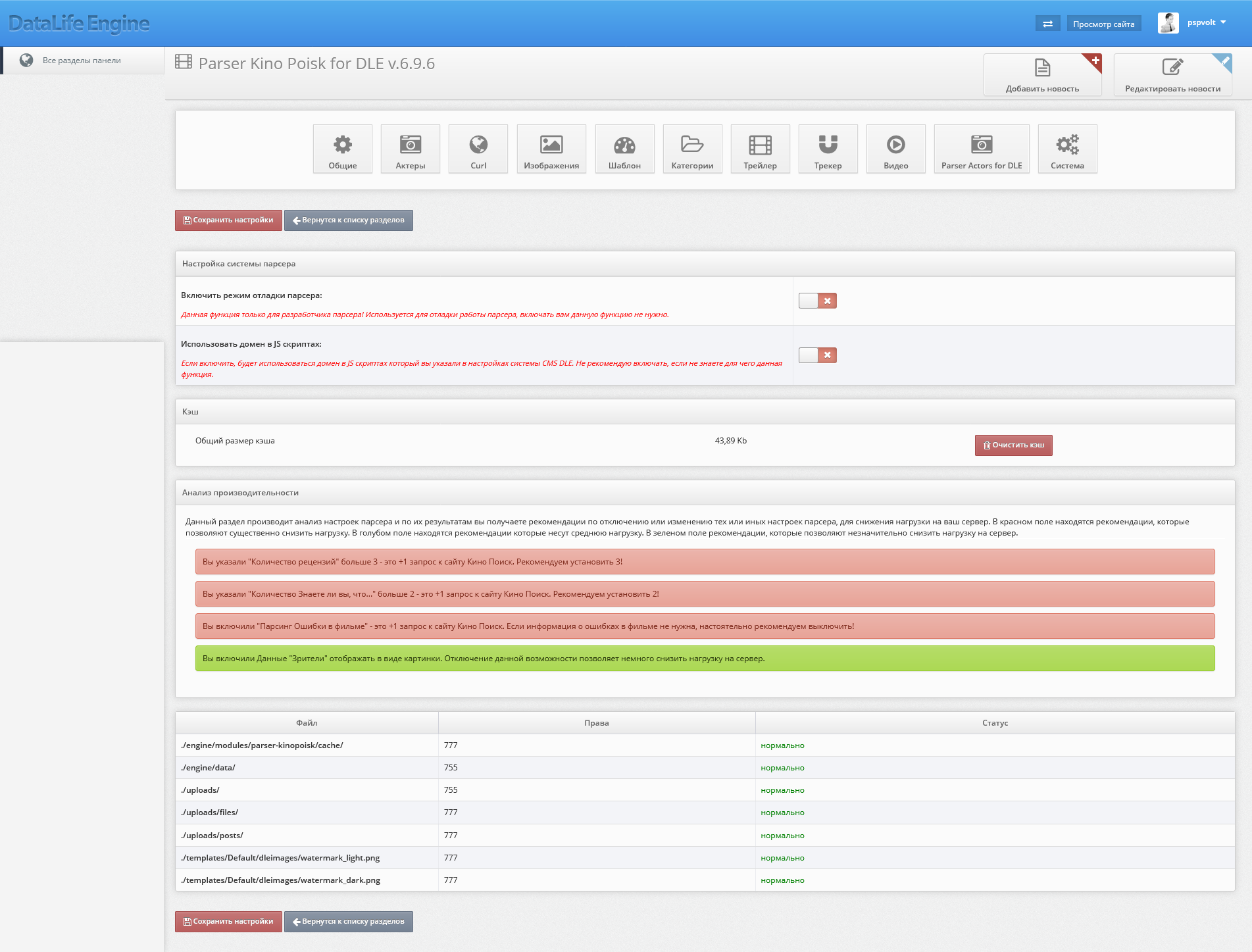Viewport: 1252px width, 952px height.
Task: Click the pspvolt user avatar
Action: (1168, 23)
